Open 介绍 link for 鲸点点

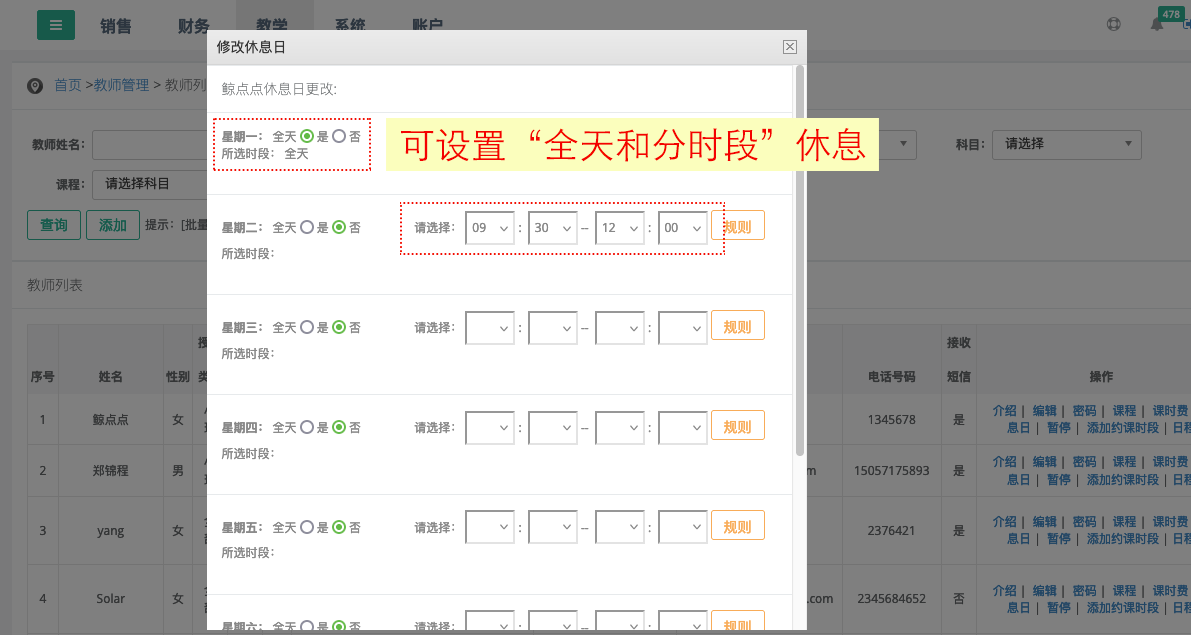pos(1004,411)
